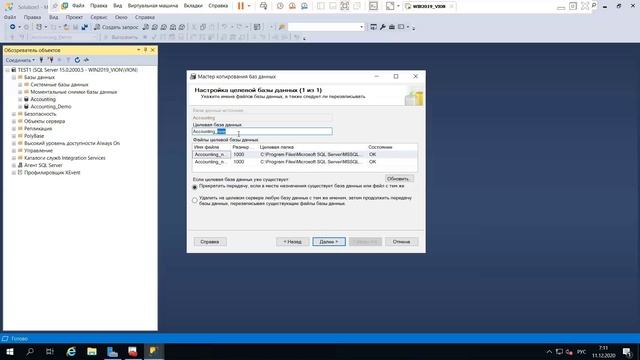Screen dimensions: 640x360
Task: Click the Назад button in wizard
Action: [x=292, y=242]
